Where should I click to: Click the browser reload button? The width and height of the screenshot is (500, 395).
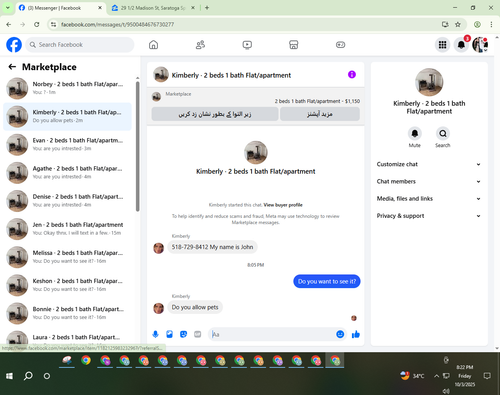[x=37, y=24]
